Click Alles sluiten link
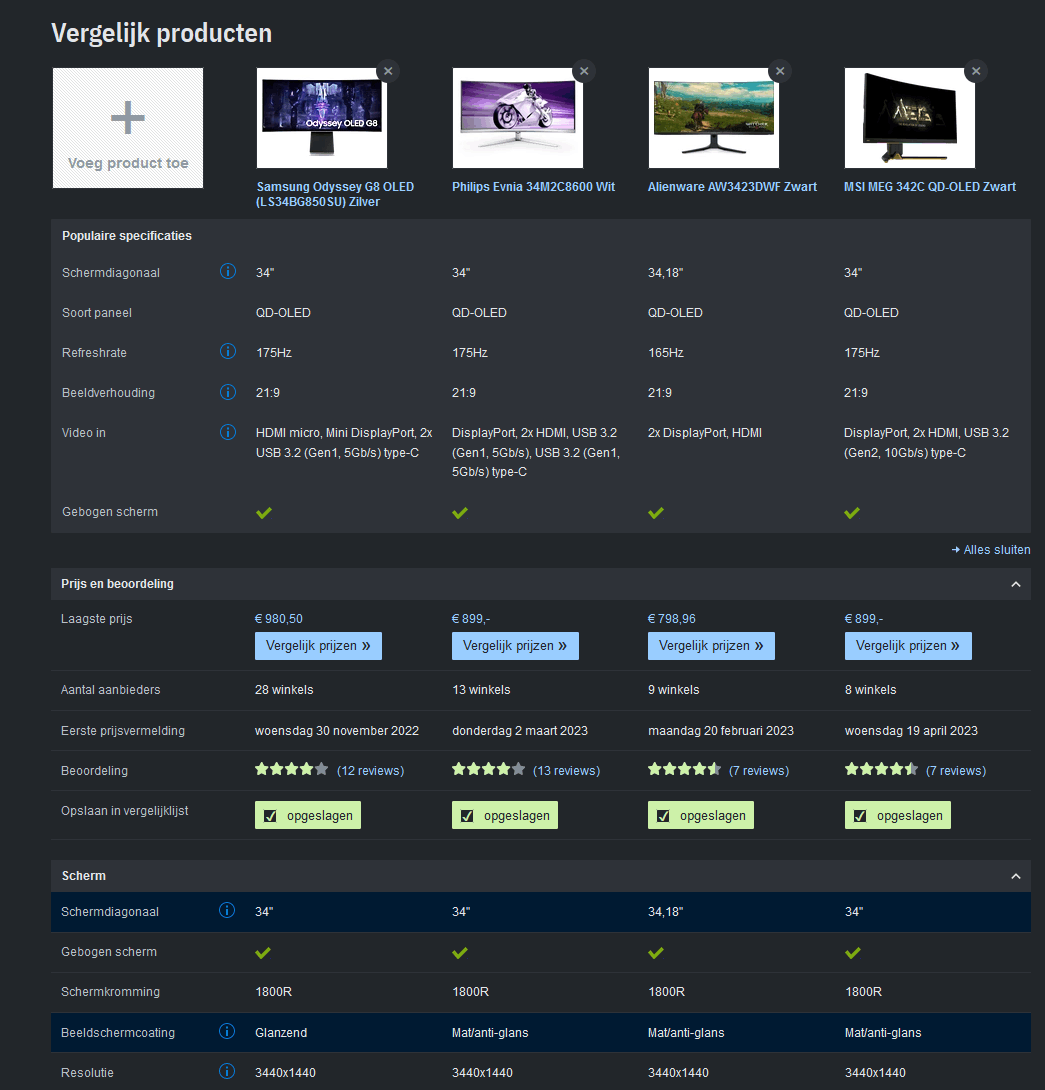1045x1090 pixels. pos(991,550)
